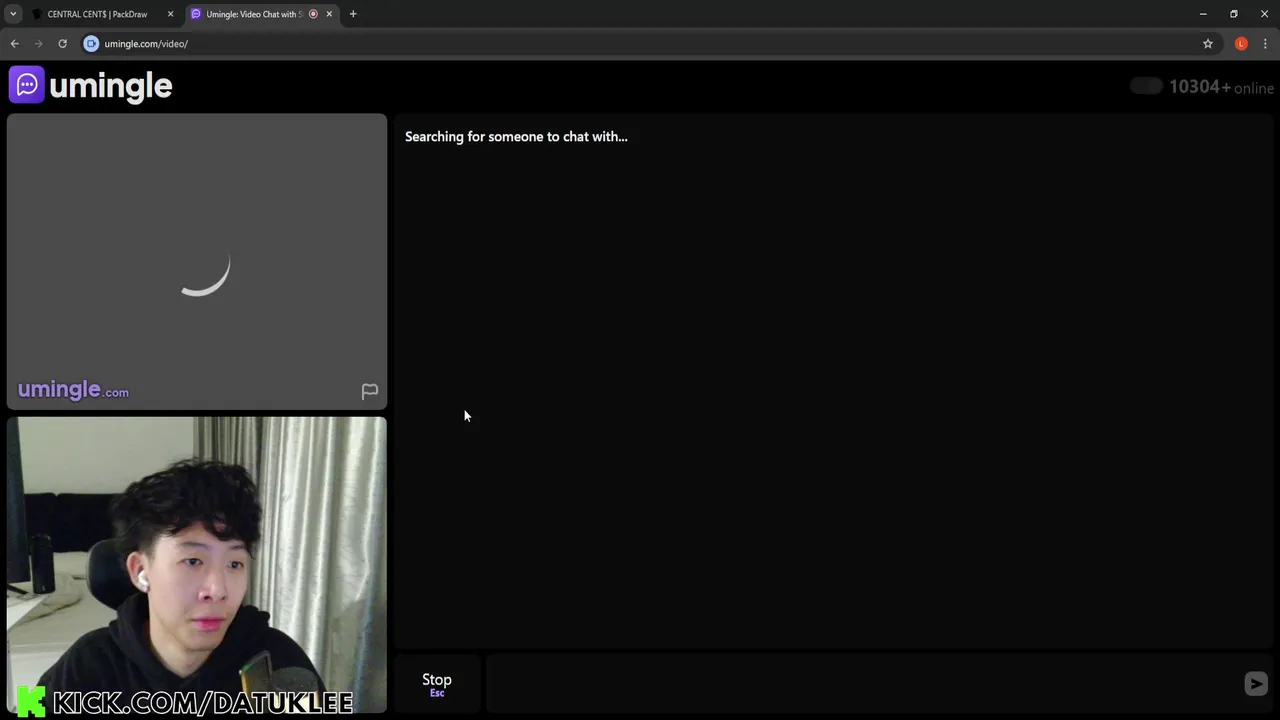This screenshot has height=720, width=1280.
Task: Click the chat message input field
Action: click(x=862, y=684)
